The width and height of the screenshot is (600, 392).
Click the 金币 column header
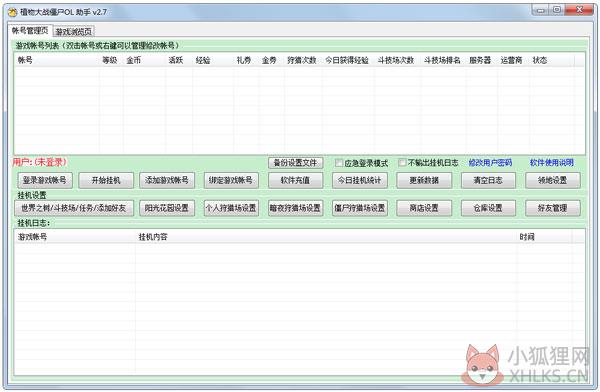tap(145, 60)
